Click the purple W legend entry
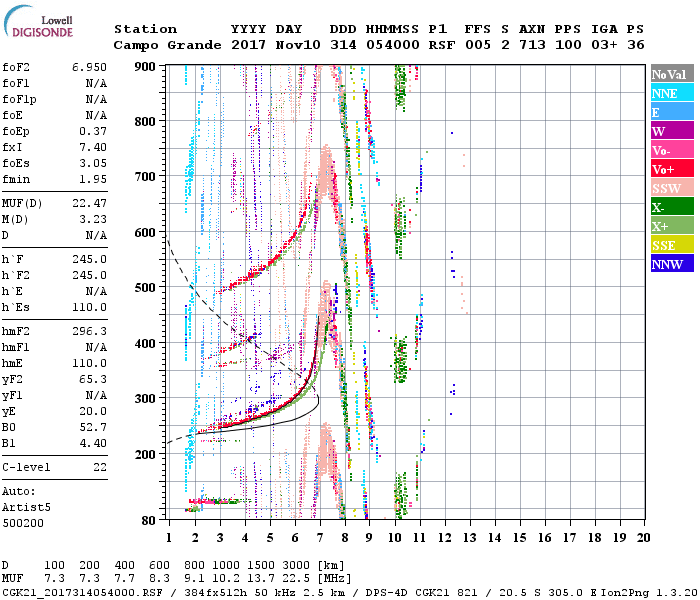Image resolution: width=700 pixels, height=600 pixels. click(x=671, y=131)
